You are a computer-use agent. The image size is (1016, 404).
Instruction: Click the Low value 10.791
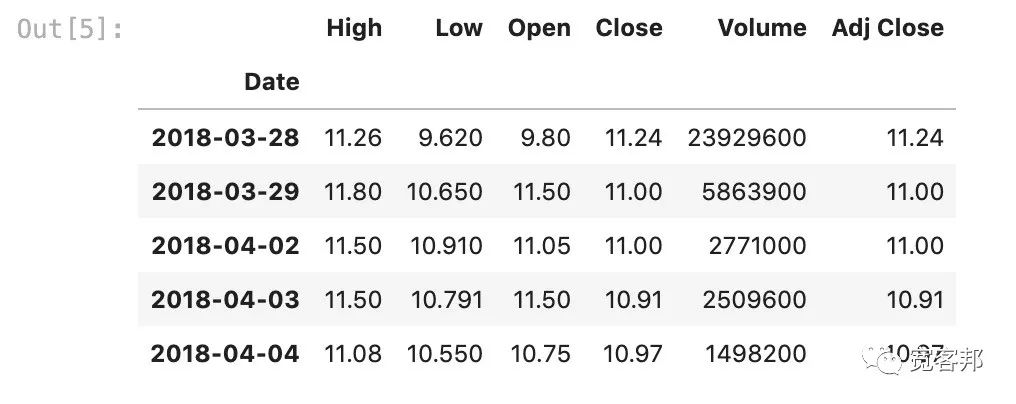[x=445, y=300]
